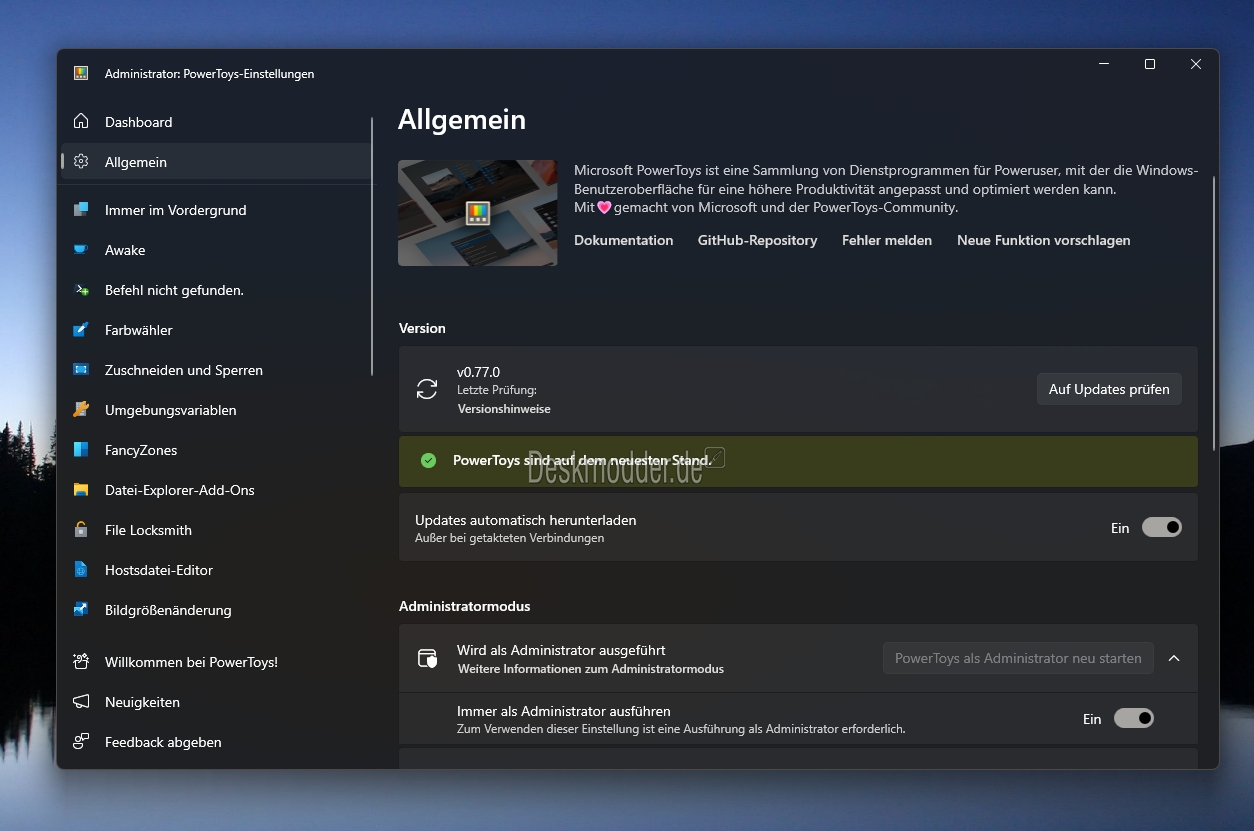The image size is (1254, 831).
Task: Click the Feedback abgeben icon
Action: click(x=81, y=742)
